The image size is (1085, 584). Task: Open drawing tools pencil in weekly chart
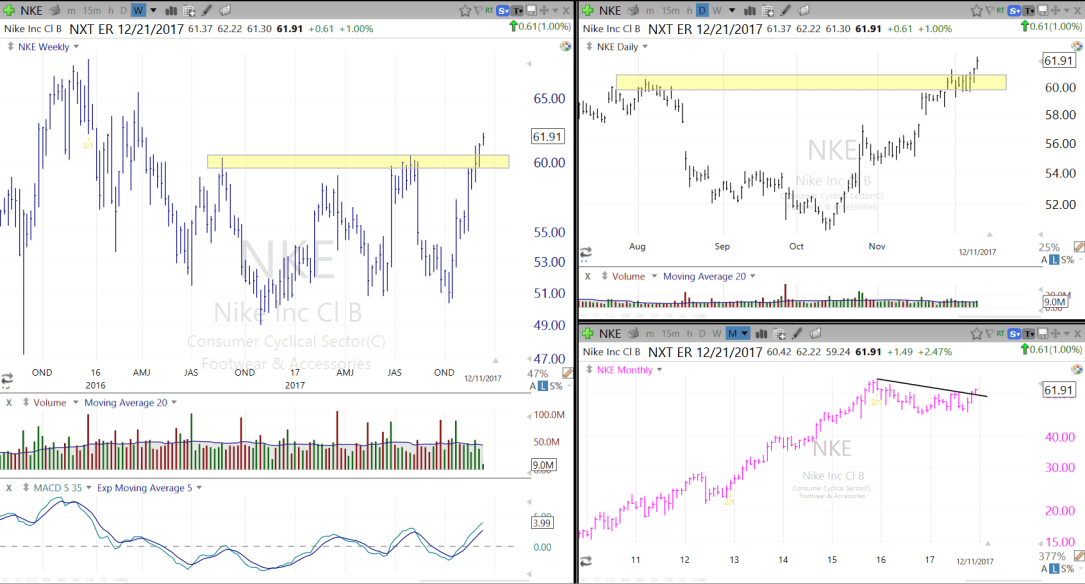point(207,10)
